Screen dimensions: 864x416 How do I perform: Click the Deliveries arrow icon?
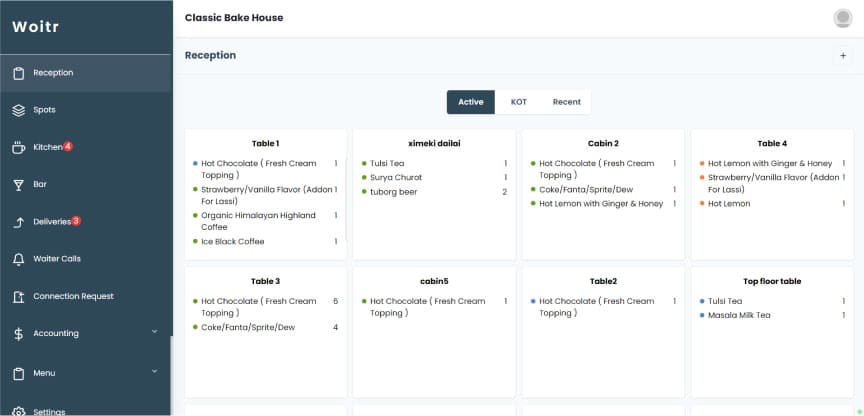point(18,222)
